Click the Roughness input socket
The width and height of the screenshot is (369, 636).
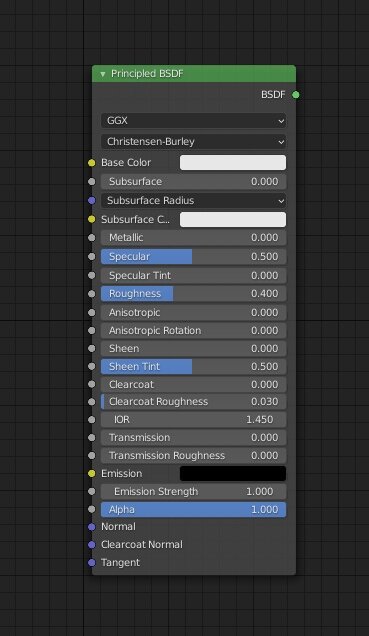click(92, 294)
